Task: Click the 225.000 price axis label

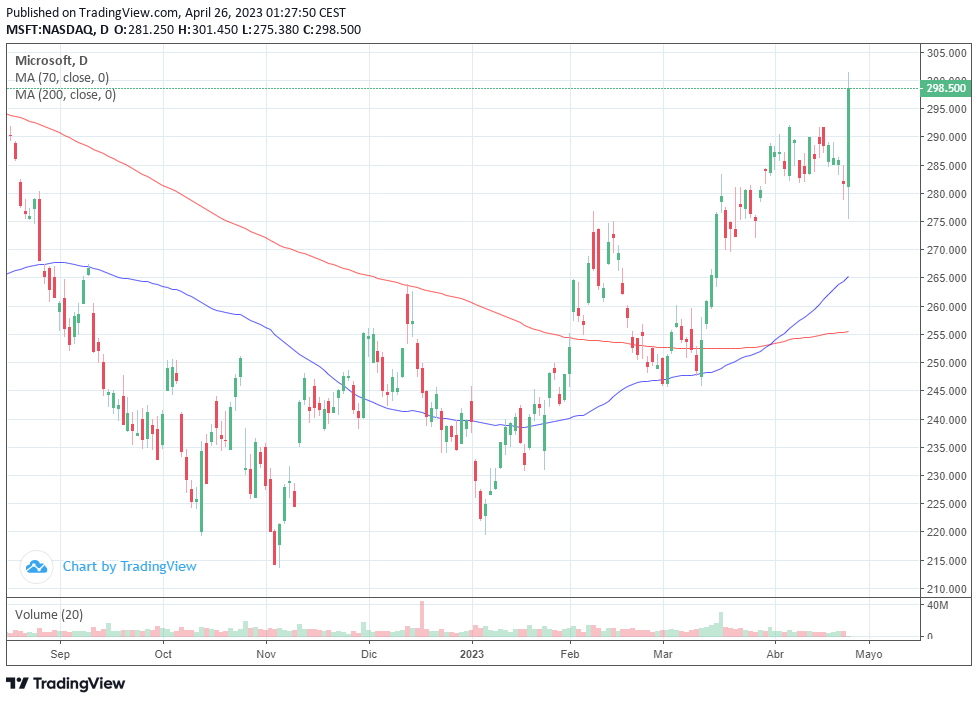Action: 946,504
